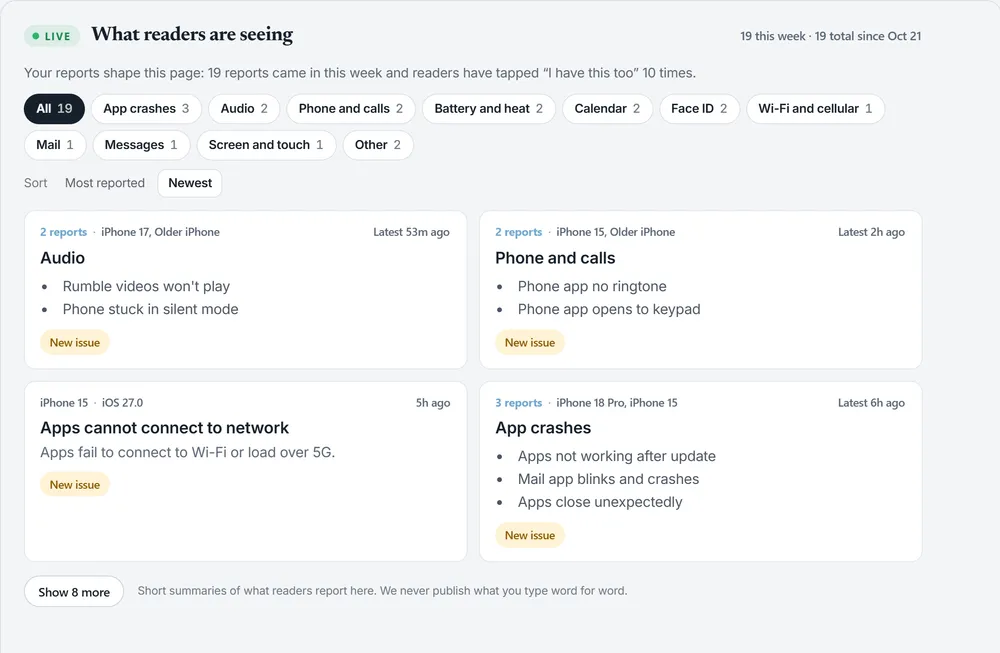Image resolution: width=1000 pixels, height=653 pixels.
Task: Click 'iOS 27.0' version text
Action: 122,403
